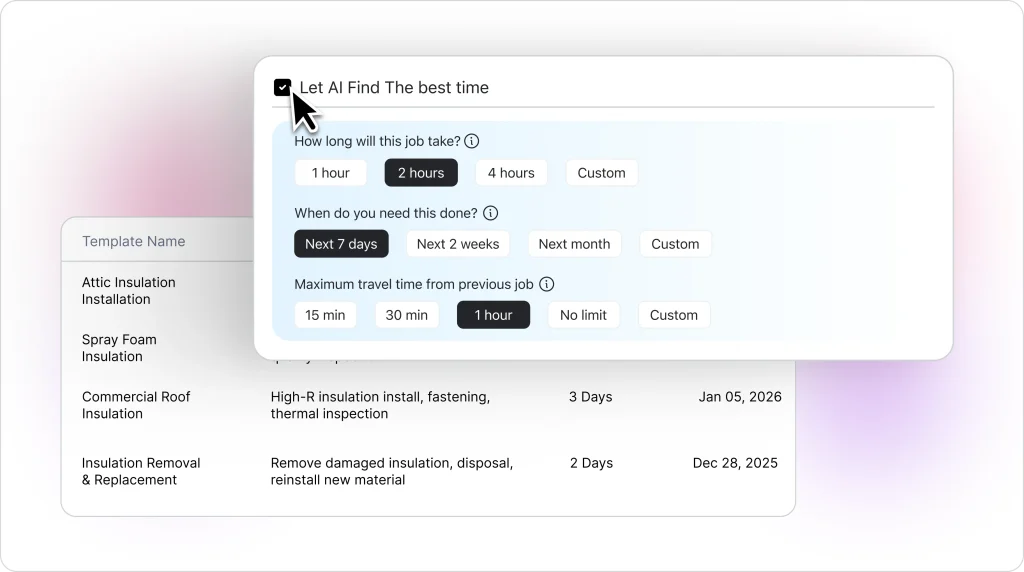Select 1 hour maximum travel time
The height and width of the screenshot is (572, 1024).
point(494,315)
